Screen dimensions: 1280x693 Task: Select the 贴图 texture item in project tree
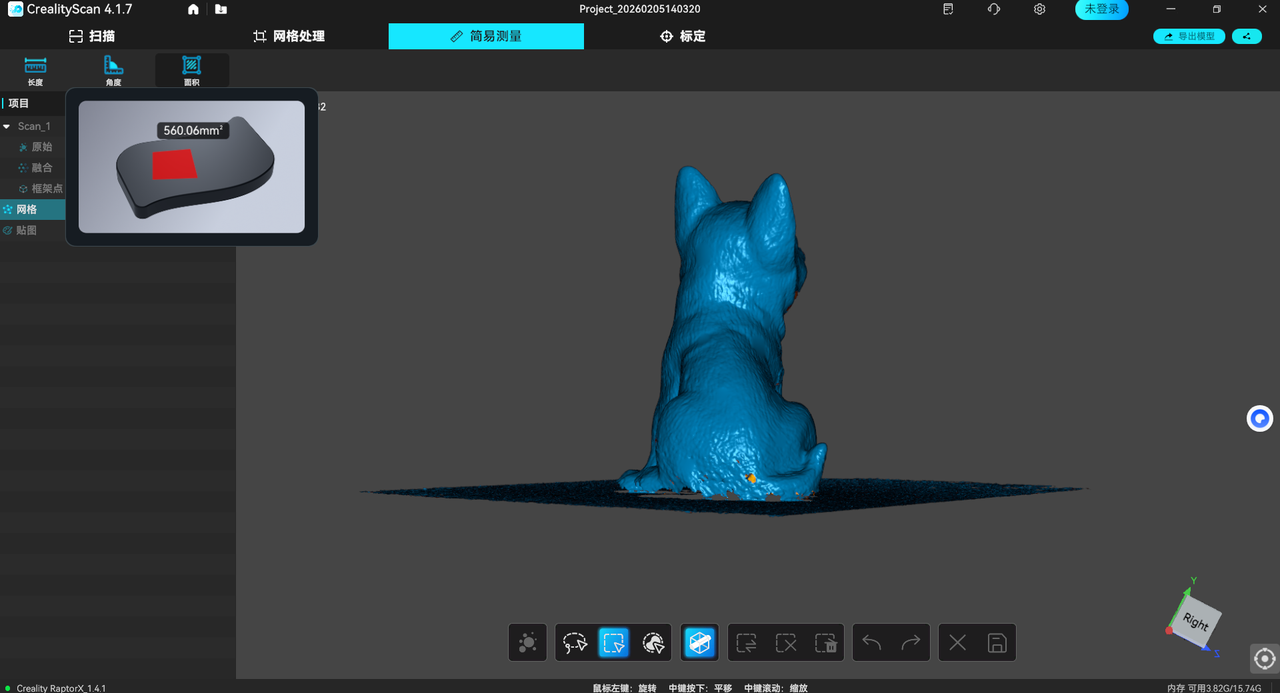tap(27, 231)
